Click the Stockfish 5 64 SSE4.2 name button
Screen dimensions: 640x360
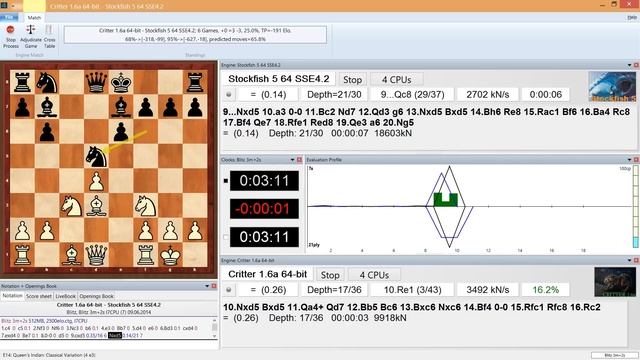pyautogui.click(x=278, y=79)
